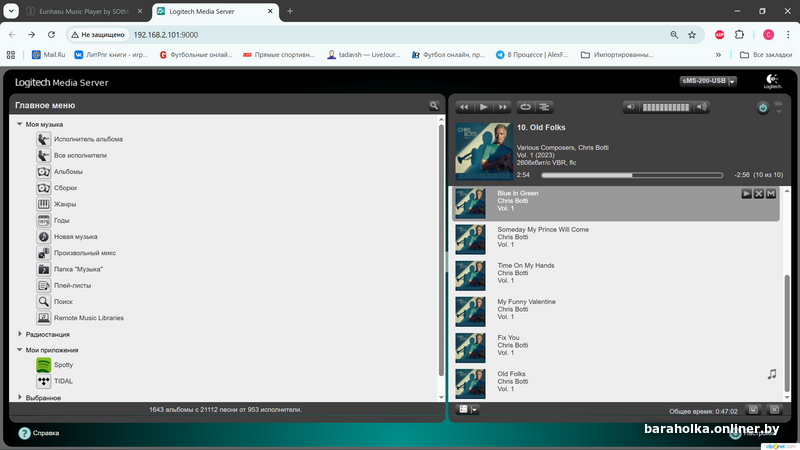Click the now playing album cover
The width and height of the screenshot is (800, 450).
tap(484, 151)
